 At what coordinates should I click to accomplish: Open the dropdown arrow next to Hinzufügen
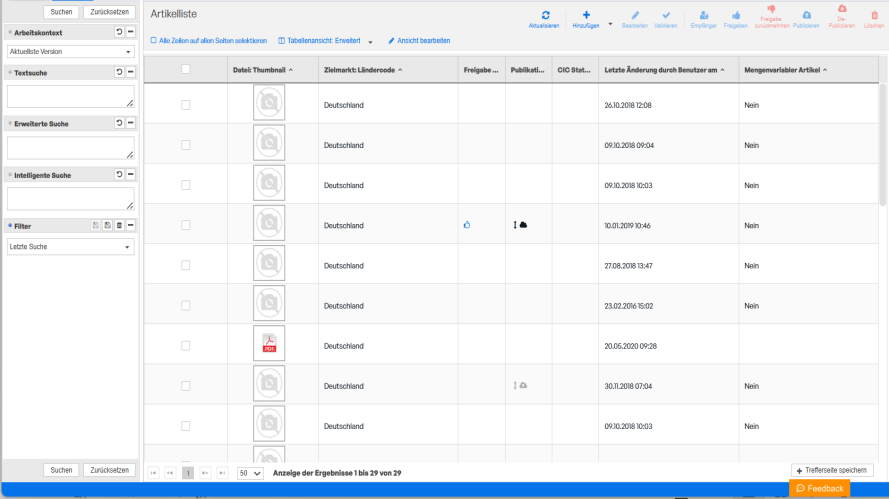[611, 24]
